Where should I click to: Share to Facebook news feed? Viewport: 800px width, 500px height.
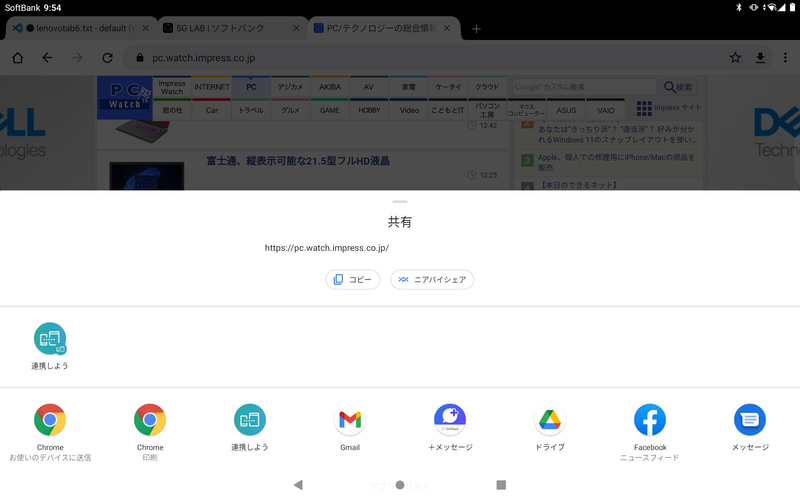point(650,419)
